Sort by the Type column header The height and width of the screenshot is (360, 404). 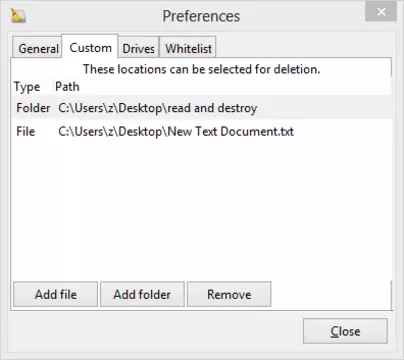[27, 87]
